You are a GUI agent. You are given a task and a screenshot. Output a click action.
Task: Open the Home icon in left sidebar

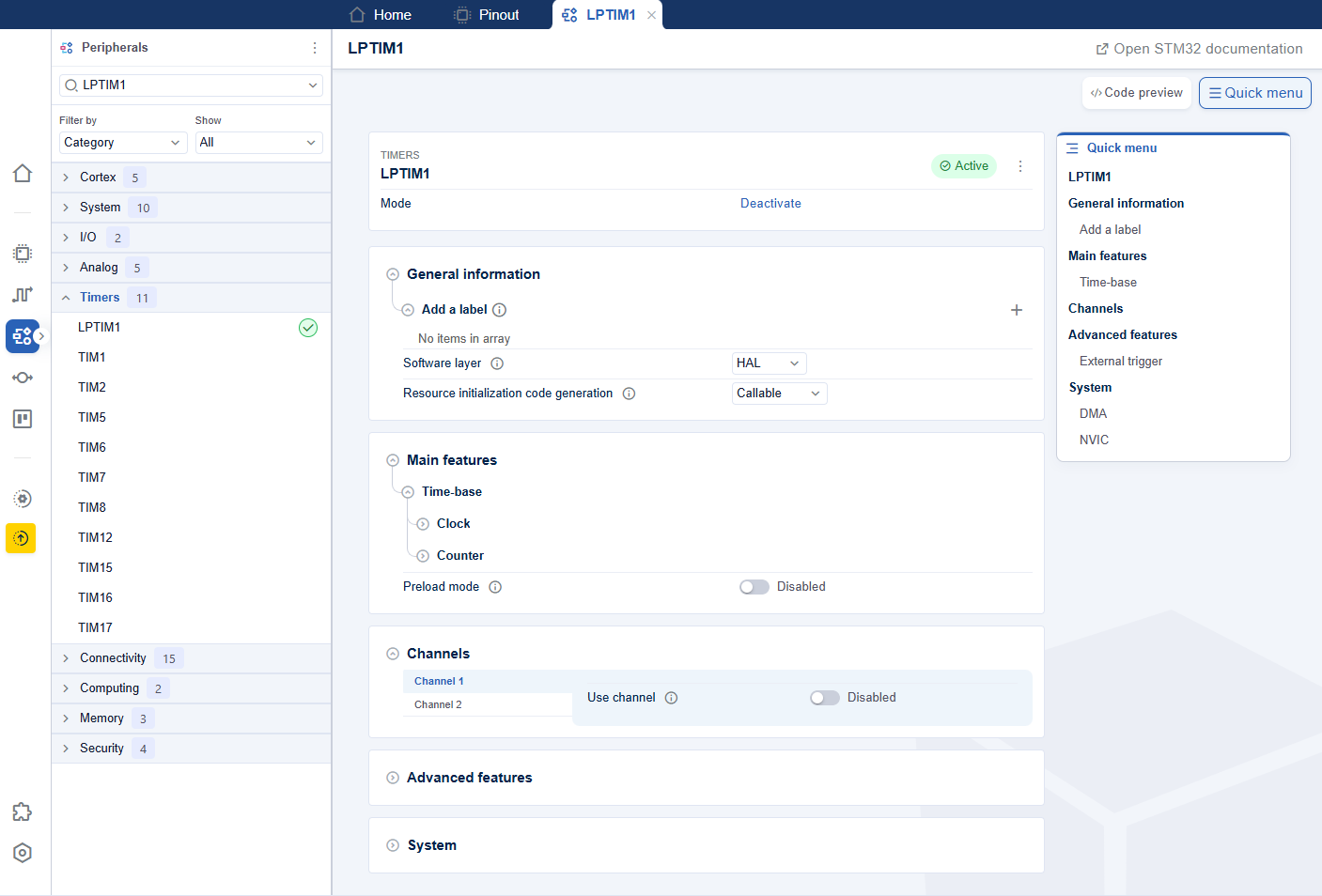tap(23, 174)
